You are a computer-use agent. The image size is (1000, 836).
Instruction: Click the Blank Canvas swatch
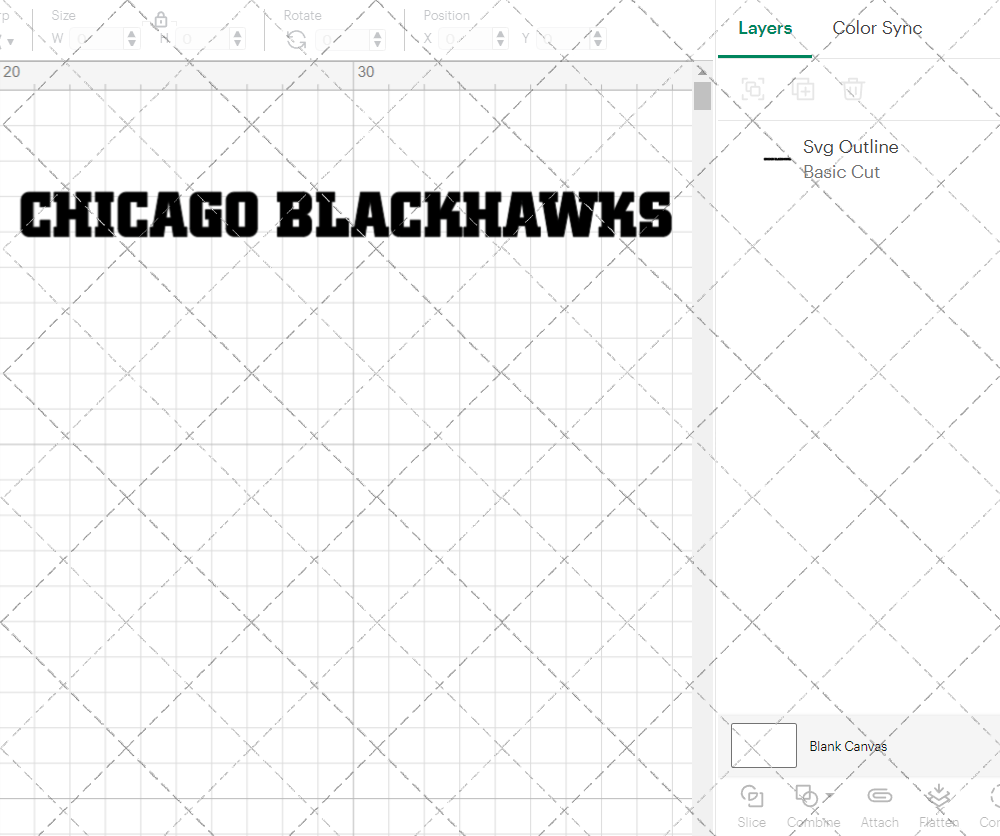[763, 745]
